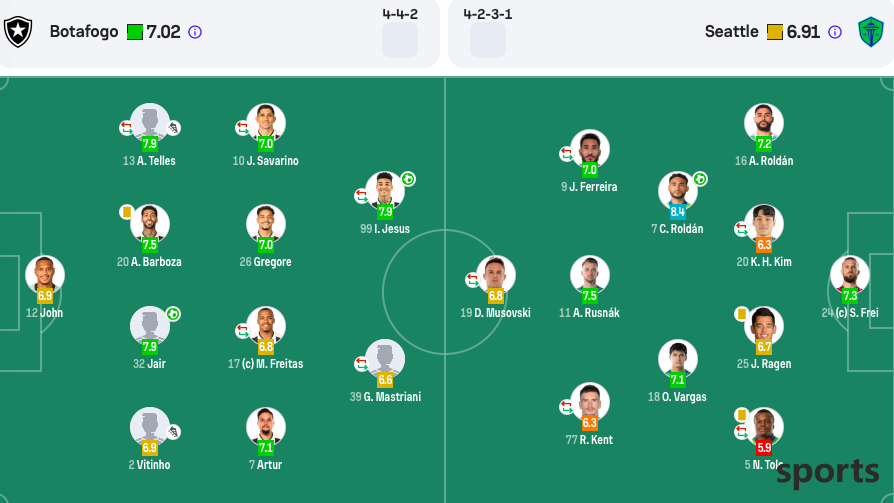Open the A. Rusnák player name link

596,313
